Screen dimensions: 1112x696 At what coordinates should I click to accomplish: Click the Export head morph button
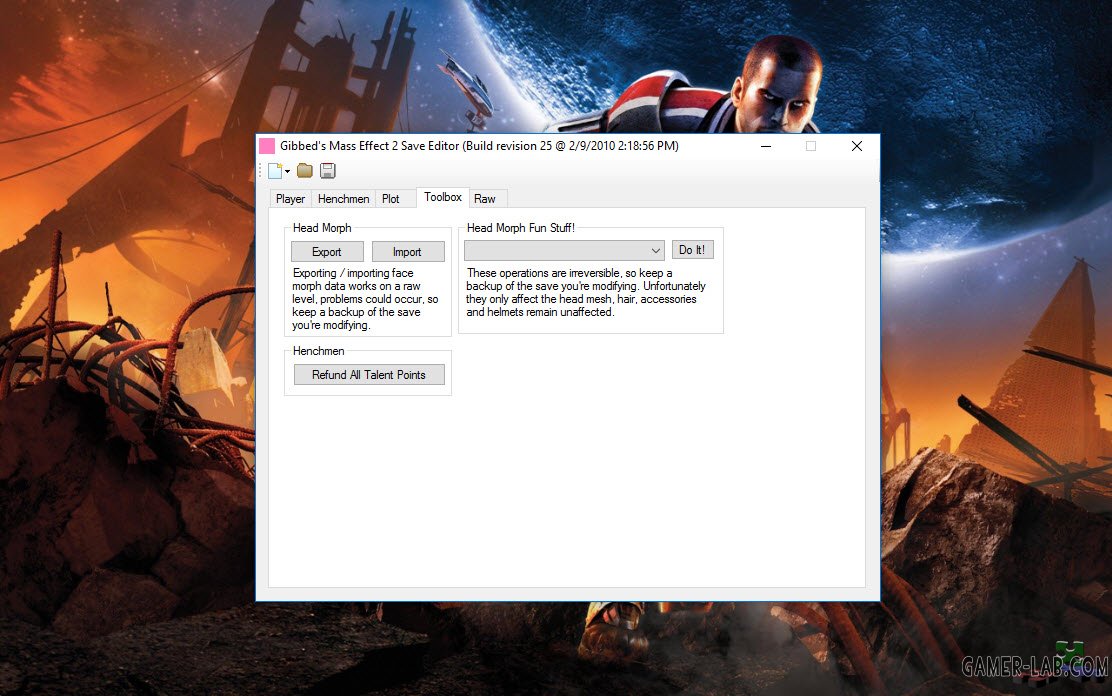(x=327, y=252)
